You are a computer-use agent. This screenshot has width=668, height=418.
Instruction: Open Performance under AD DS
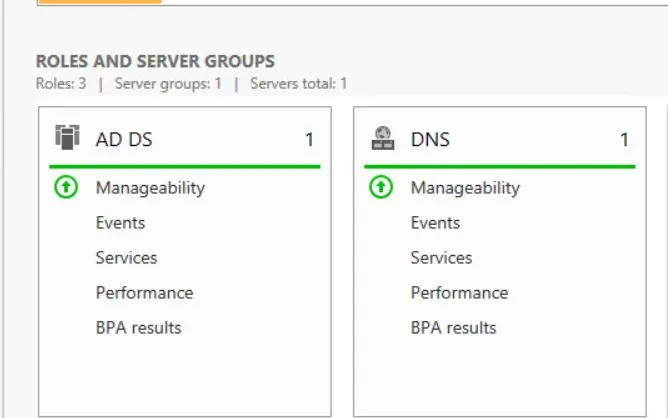[x=144, y=292]
